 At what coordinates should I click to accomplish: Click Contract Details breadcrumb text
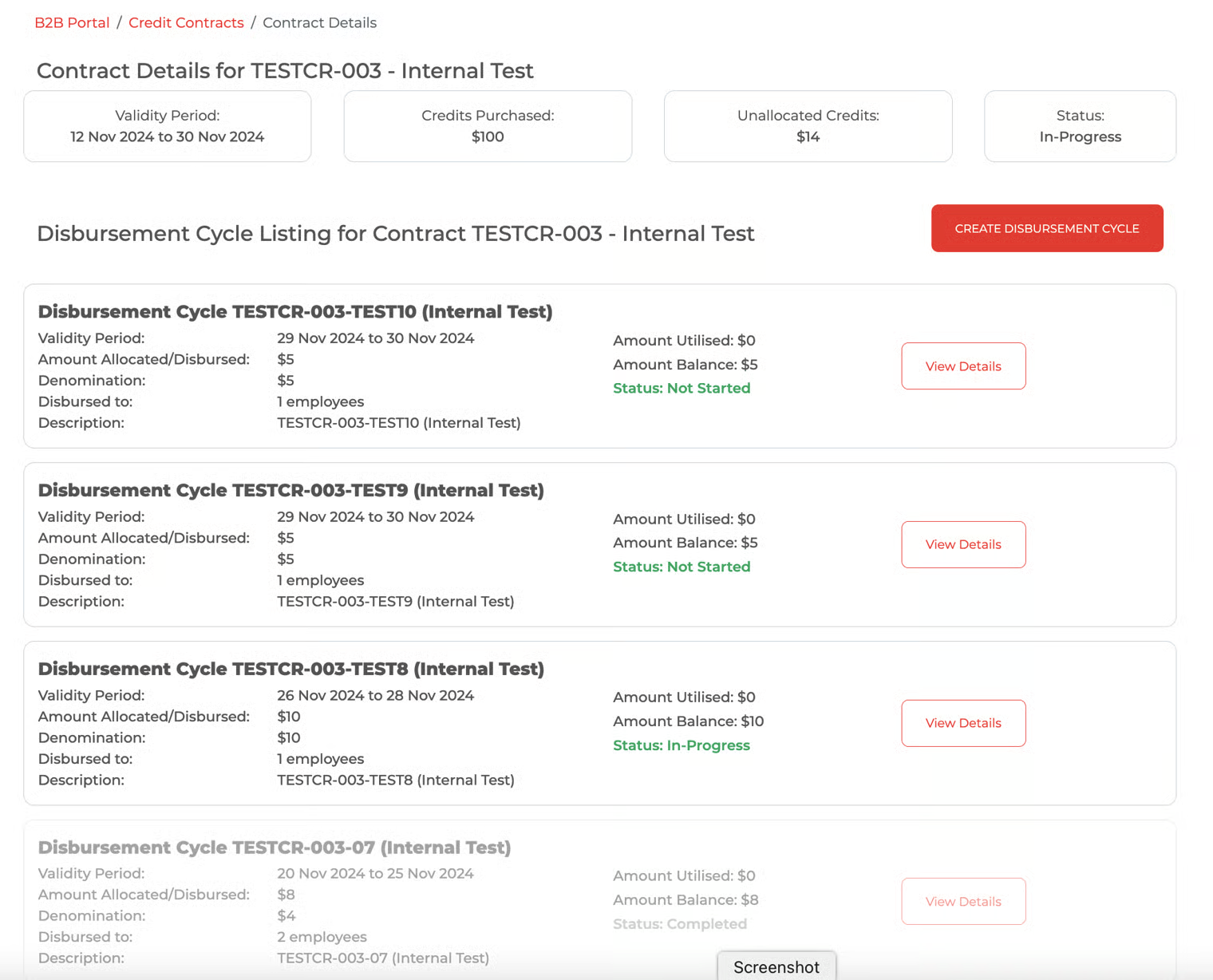coord(319,23)
